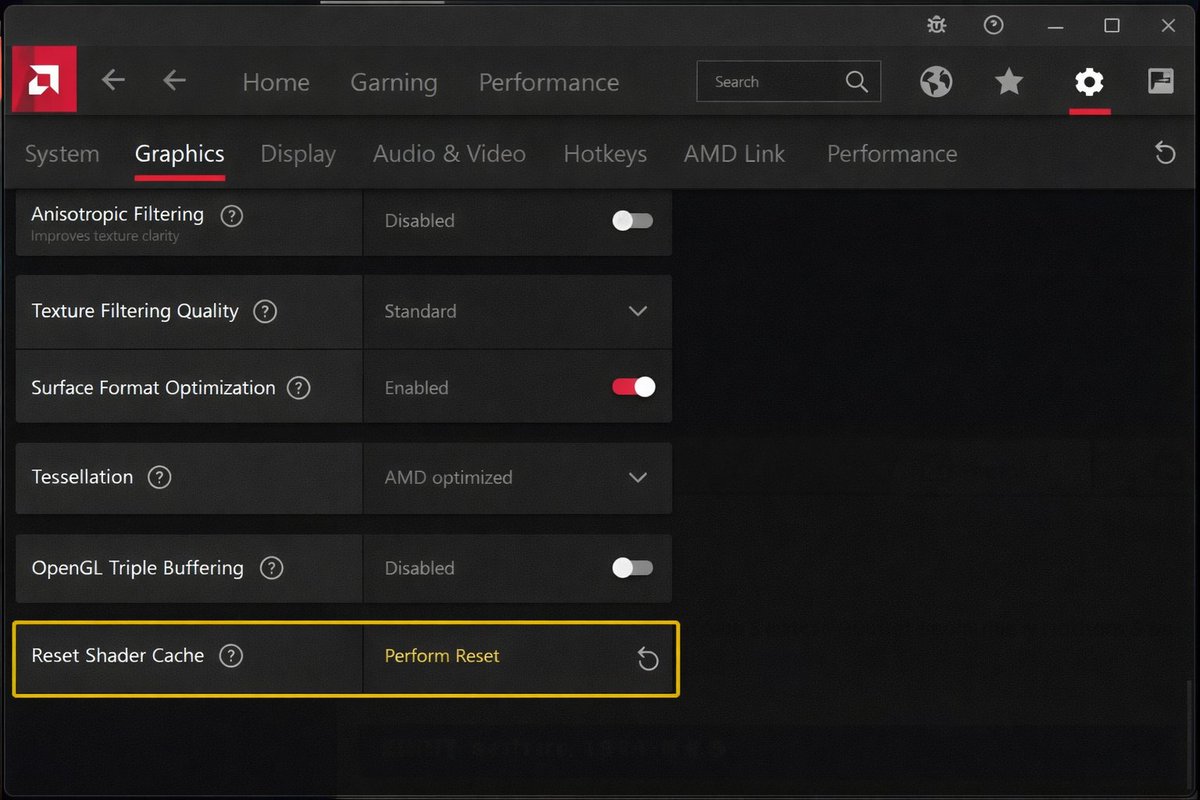1200x800 pixels.
Task: Open the Audio & Video tab
Action: coord(449,154)
